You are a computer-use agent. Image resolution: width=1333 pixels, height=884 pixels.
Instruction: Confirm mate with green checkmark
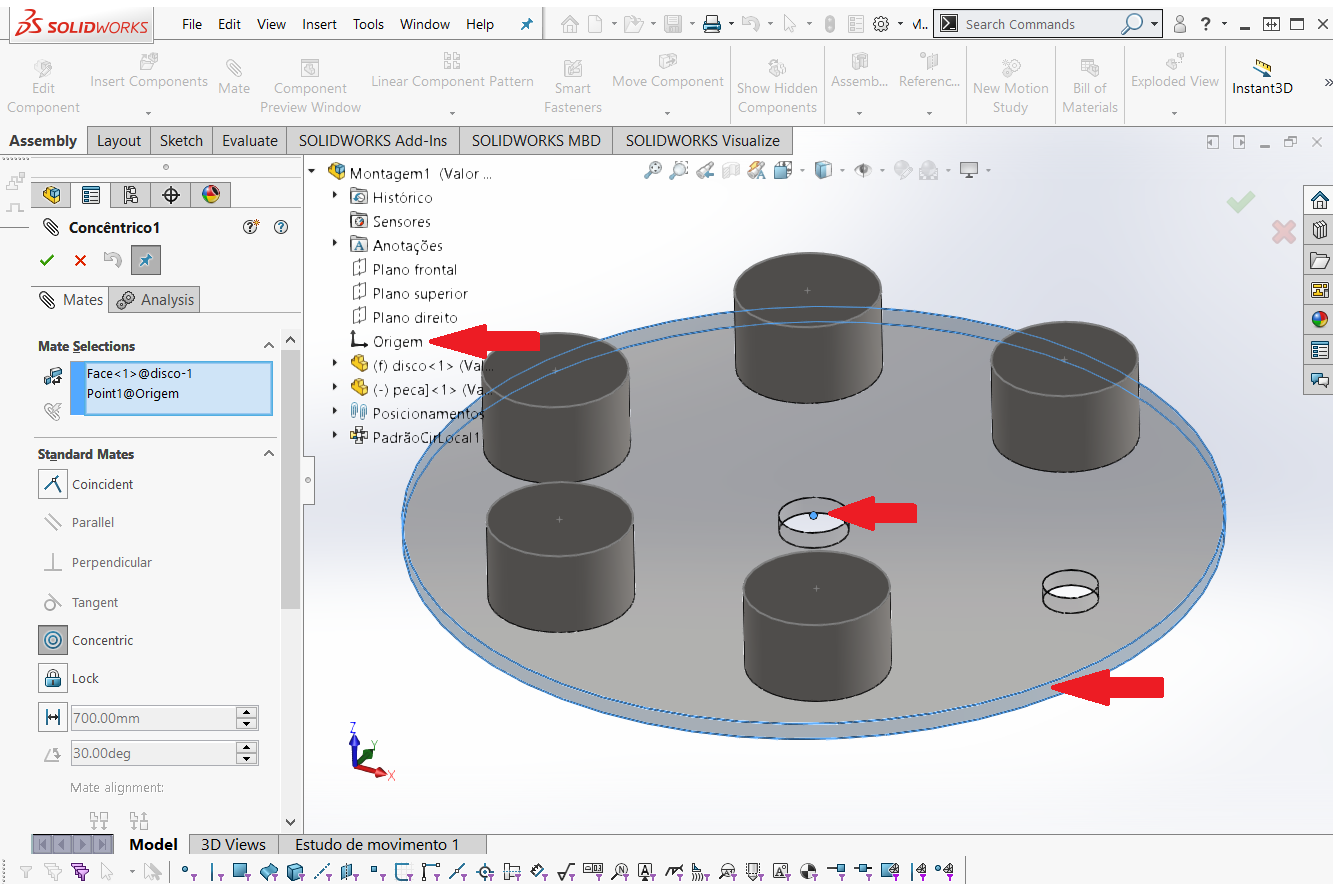coord(47,260)
